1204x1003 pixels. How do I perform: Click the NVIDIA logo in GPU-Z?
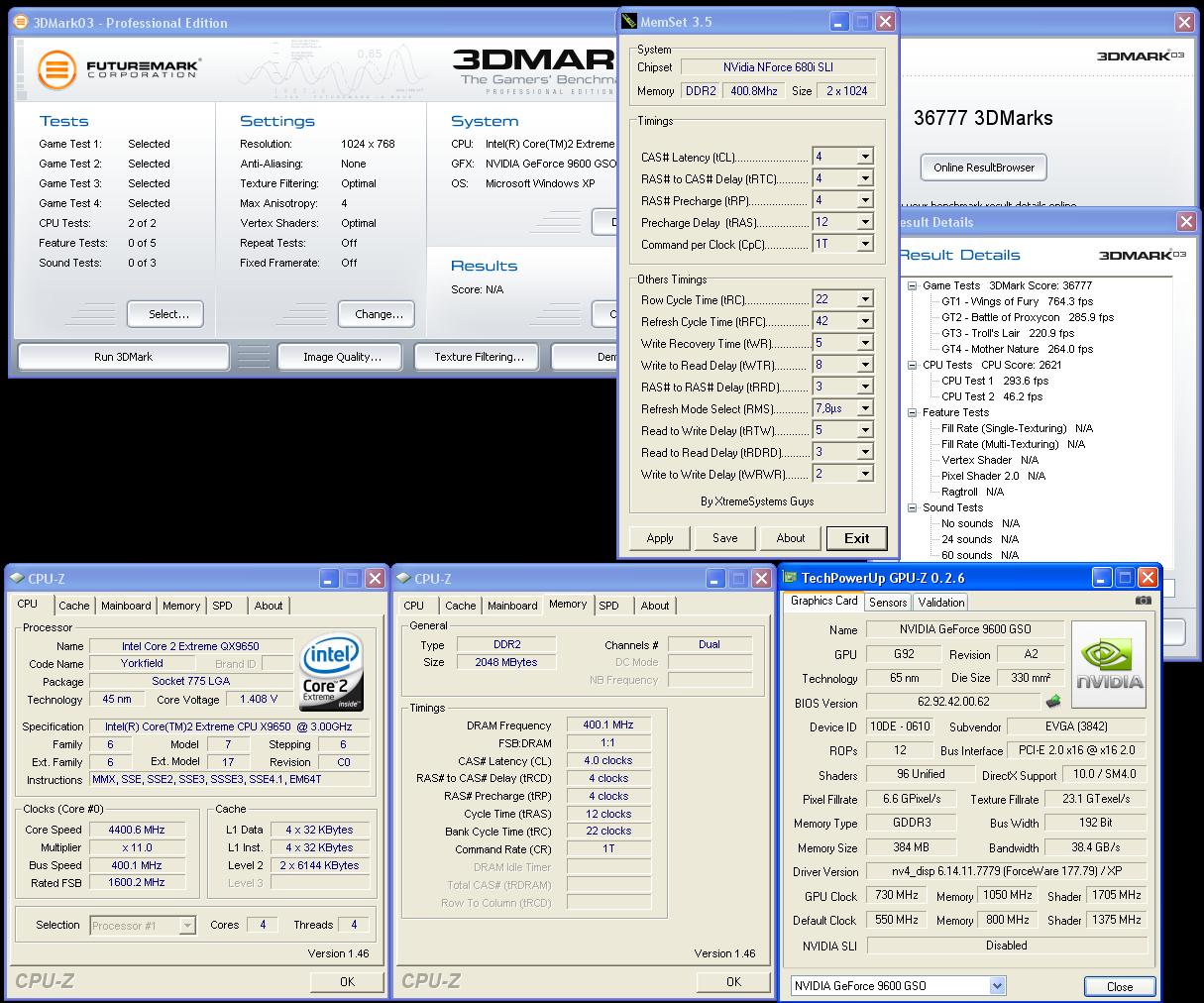tap(1109, 665)
